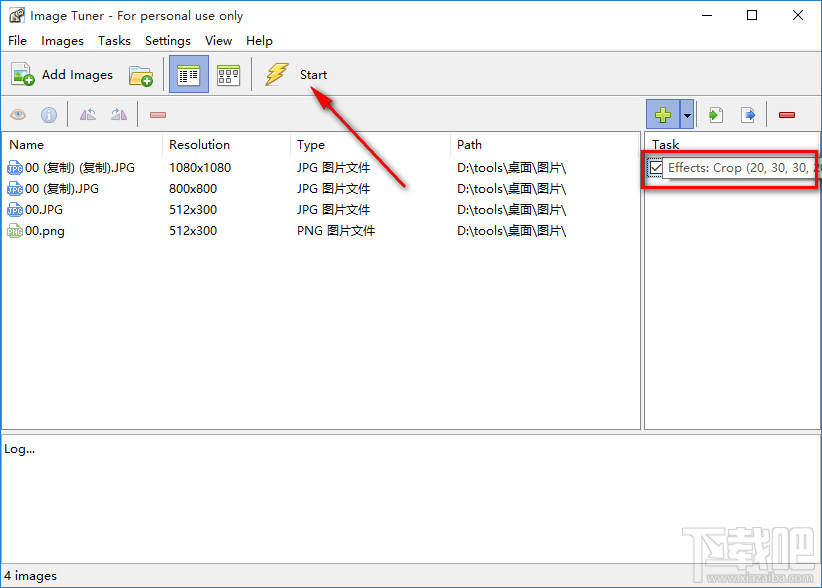Select the Effects: Crop task entry
Screen dimensions: 822x588
point(742,168)
